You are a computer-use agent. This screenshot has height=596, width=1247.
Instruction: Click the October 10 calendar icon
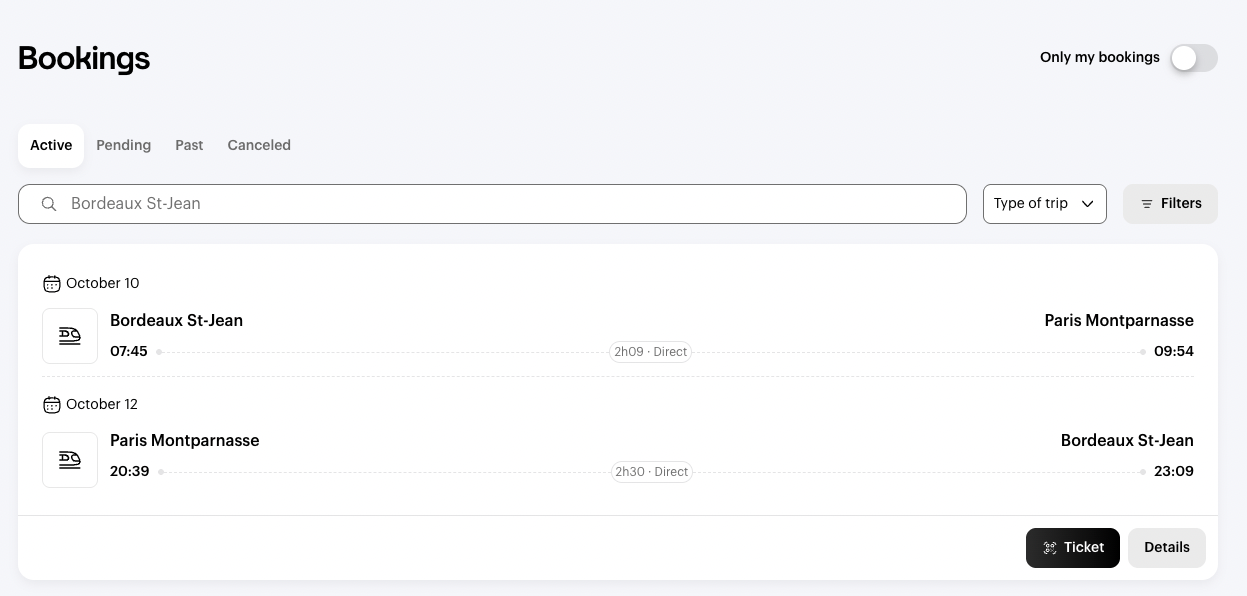click(x=52, y=284)
